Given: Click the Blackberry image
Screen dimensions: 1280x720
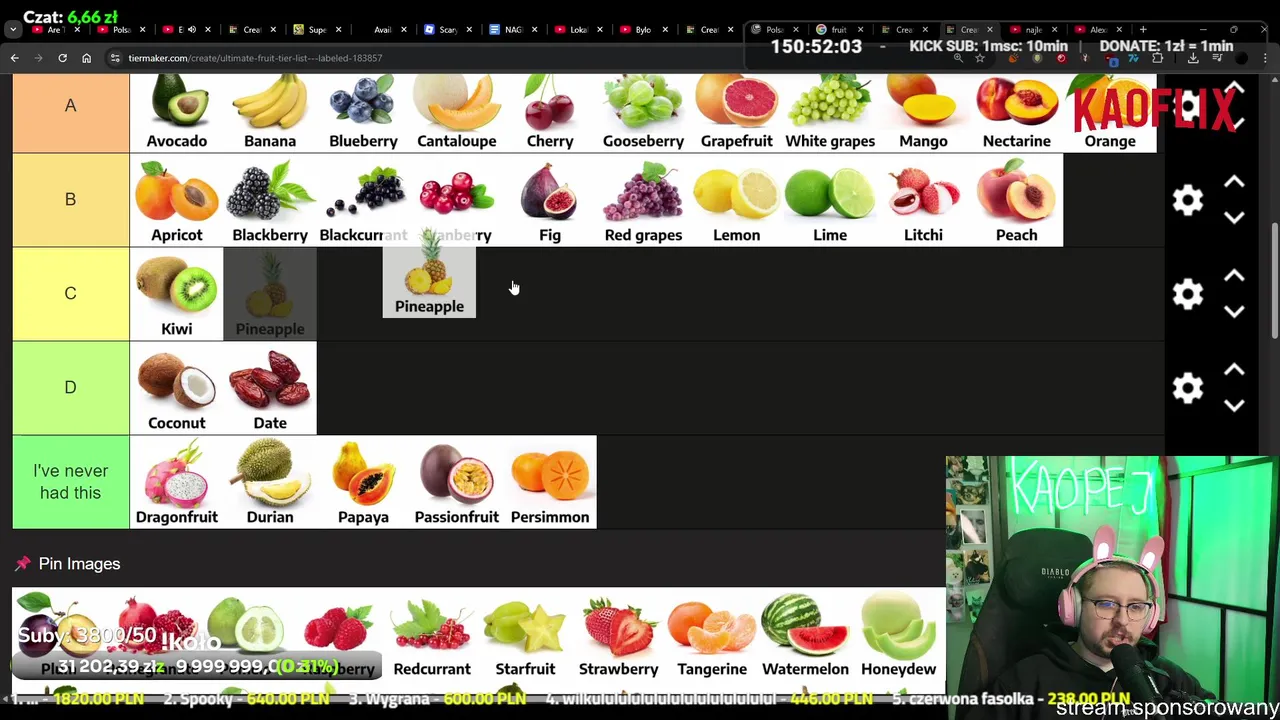Looking at the screenshot, I should coord(270,200).
